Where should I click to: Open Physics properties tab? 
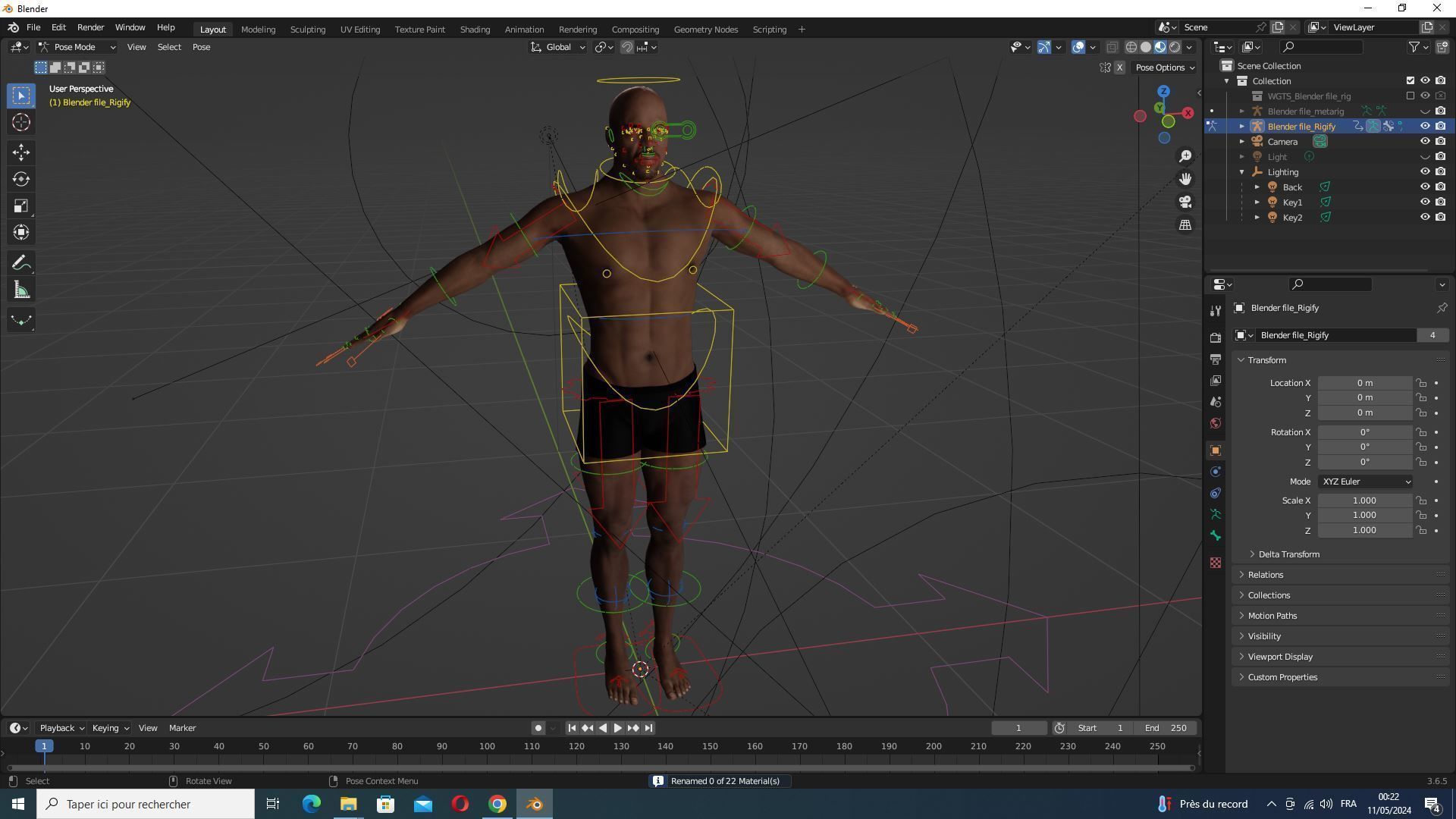(1216, 472)
